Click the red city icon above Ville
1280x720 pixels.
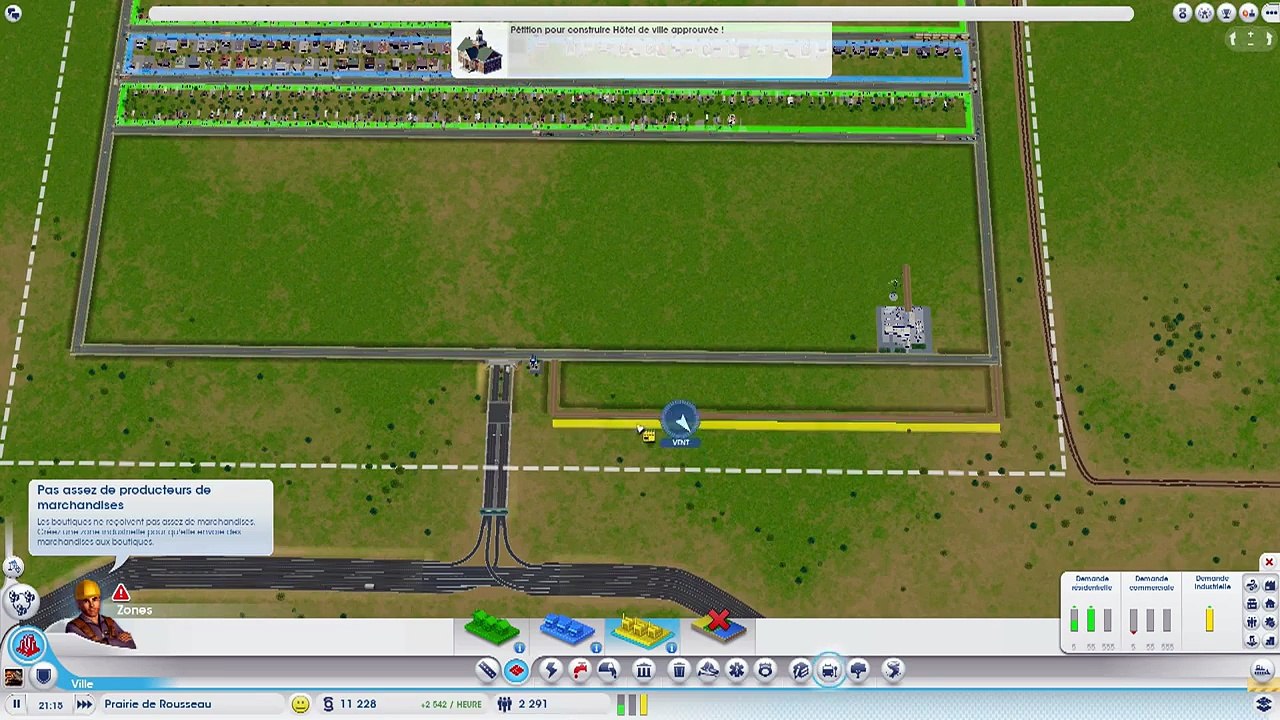[x=27, y=645]
